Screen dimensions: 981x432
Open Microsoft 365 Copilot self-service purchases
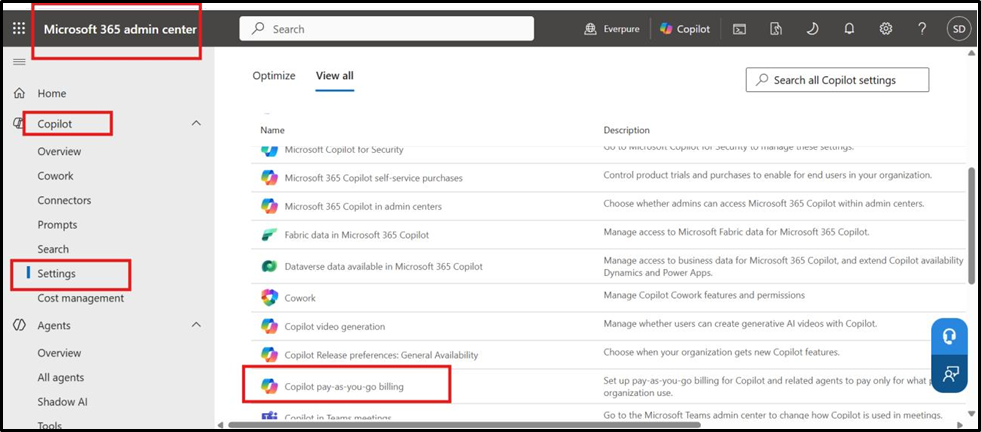coord(374,178)
